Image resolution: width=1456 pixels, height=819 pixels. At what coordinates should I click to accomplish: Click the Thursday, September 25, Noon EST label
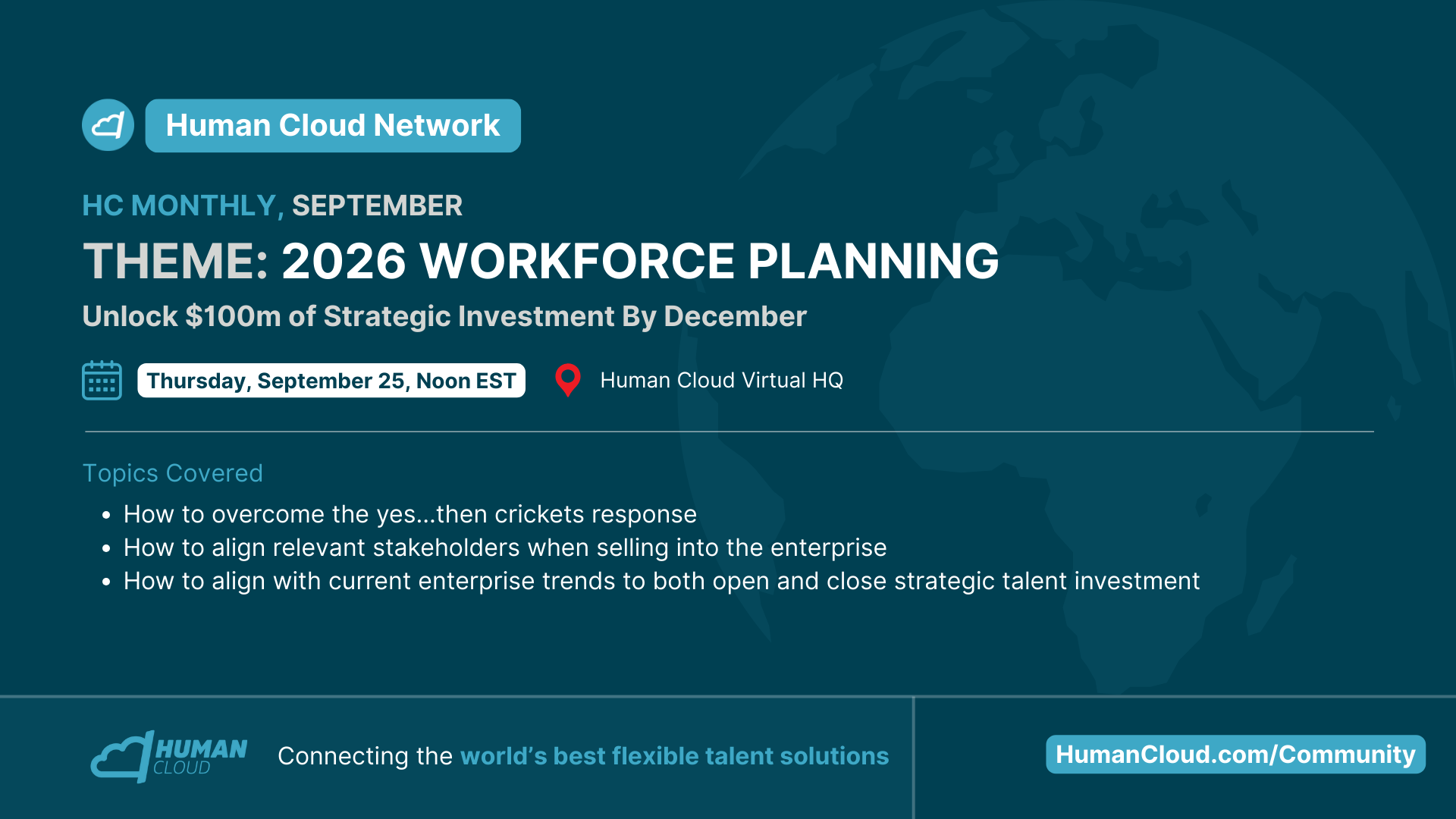coord(331,381)
